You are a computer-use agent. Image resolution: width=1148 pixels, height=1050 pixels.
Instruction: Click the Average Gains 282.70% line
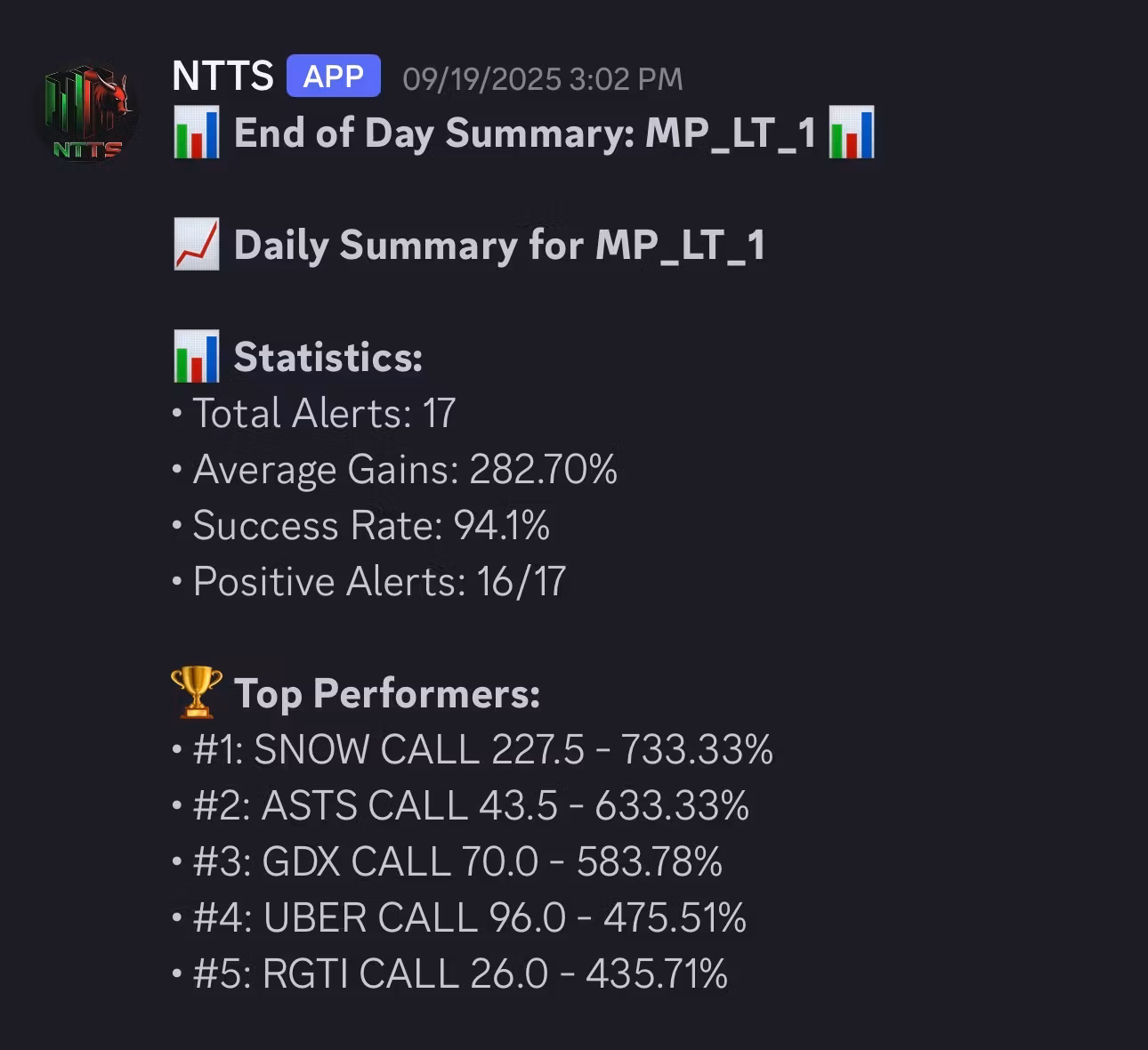(x=405, y=470)
